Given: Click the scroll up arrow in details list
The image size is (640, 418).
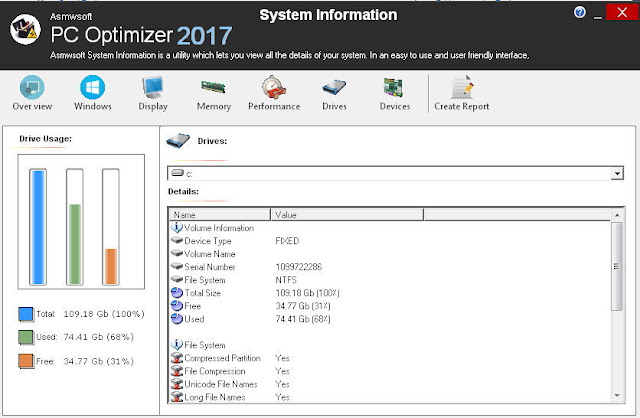Looking at the screenshot, I should 617,215.
